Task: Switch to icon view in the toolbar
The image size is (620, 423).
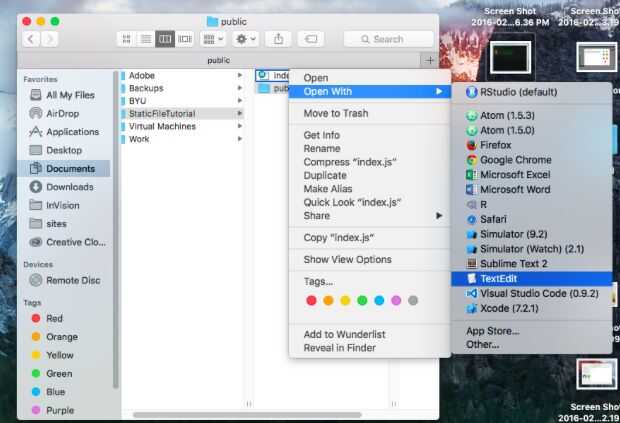Action: 126,39
